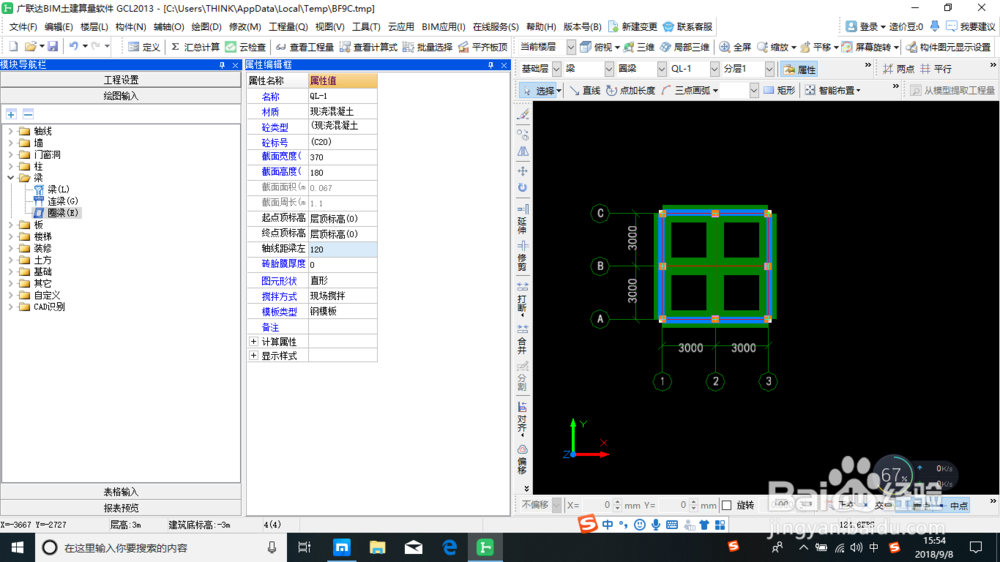The width and height of the screenshot is (1000, 562).
Task: Tick the 旋转 rotate checkbox
Action: coord(727,505)
